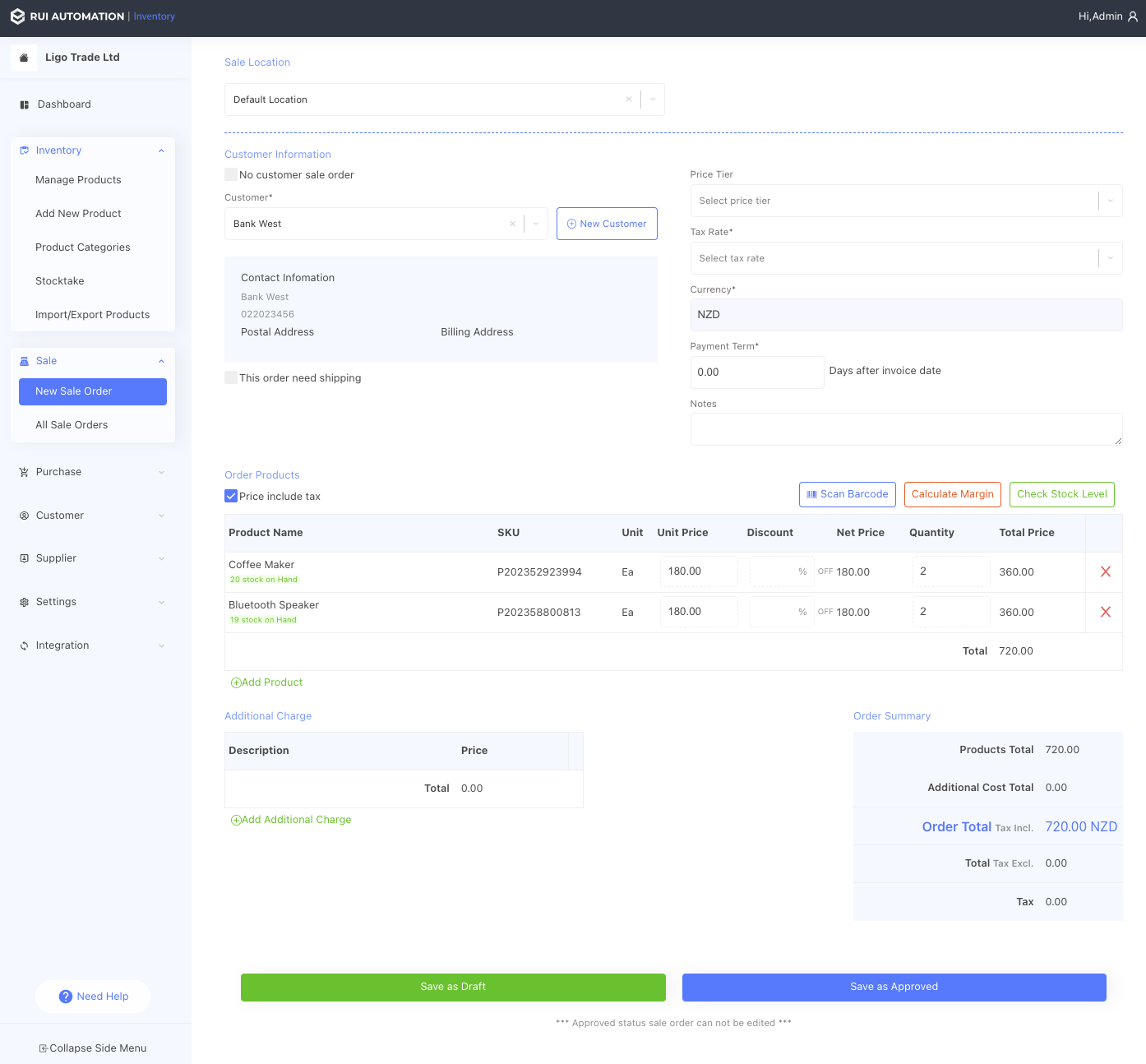This screenshot has width=1146, height=1064.
Task: Expand the Select tax rate dropdown
Action: point(905,258)
